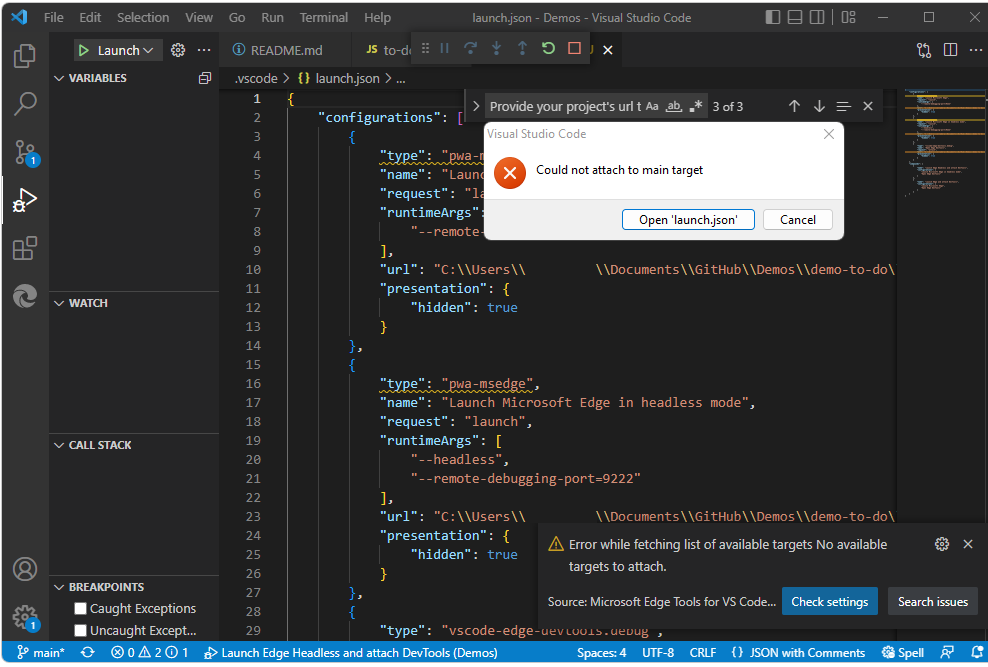Toggle Match Case in find widget

pos(652,106)
